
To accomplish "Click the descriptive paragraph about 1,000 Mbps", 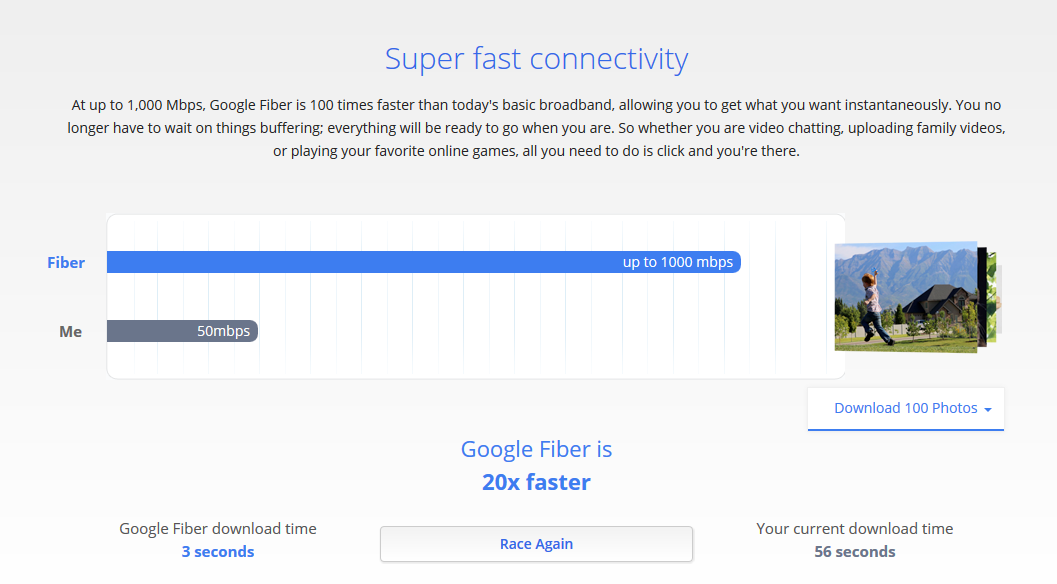I will 536,127.
